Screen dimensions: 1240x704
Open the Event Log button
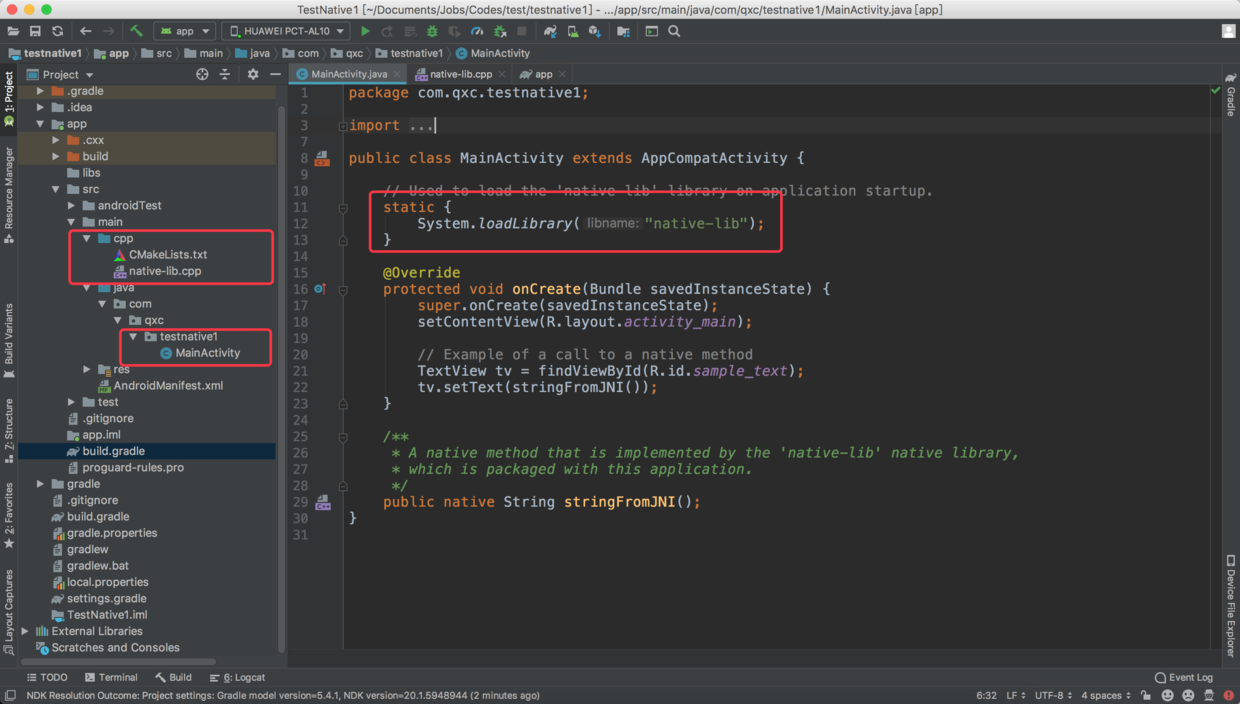pyautogui.click(x=1184, y=677)
